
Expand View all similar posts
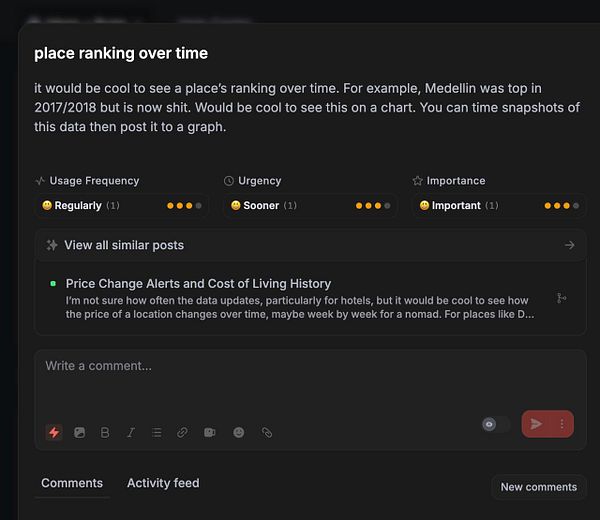pos(310,245)
